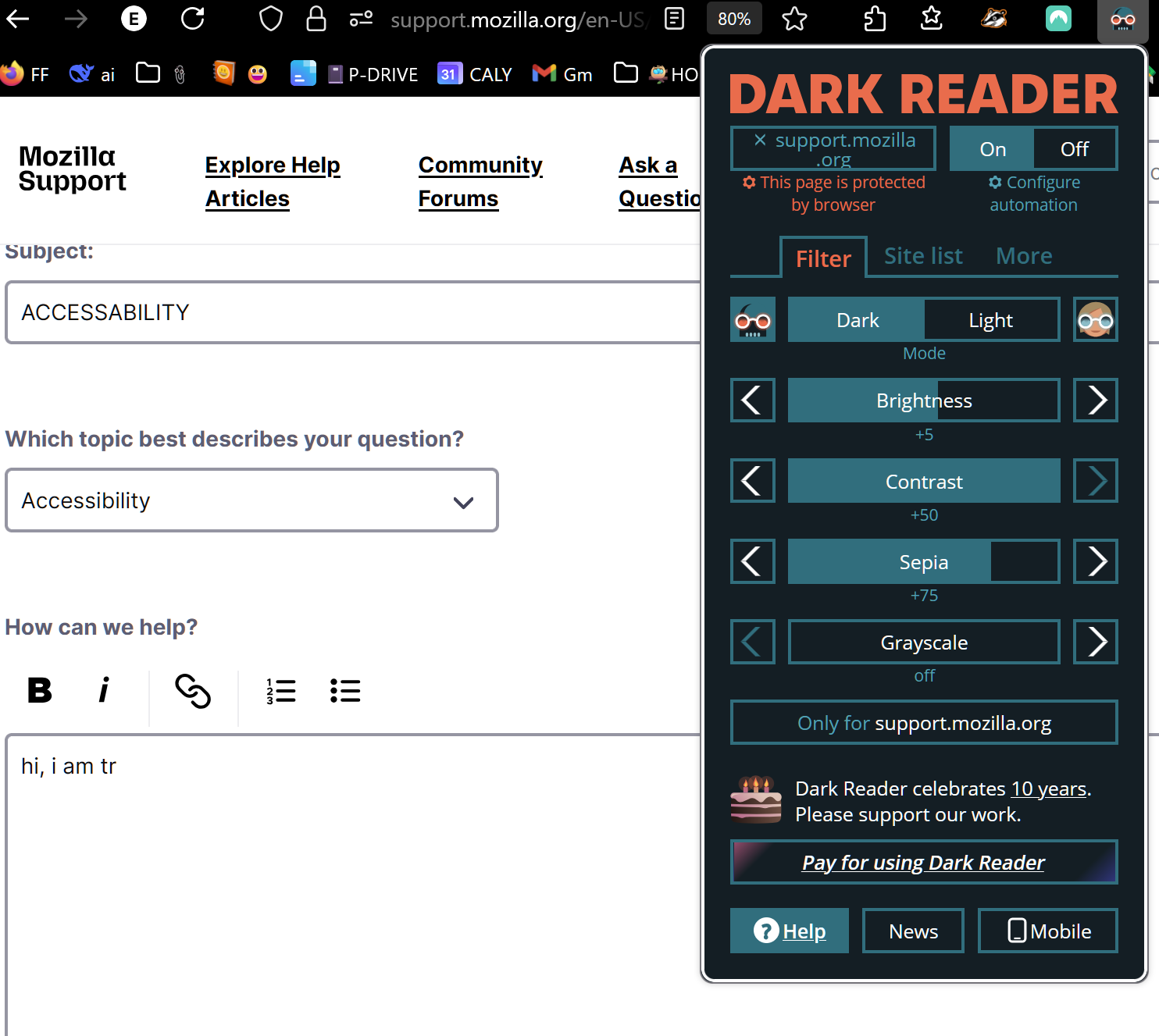Select Dark mode
1159x1036 pixels.
[857, 320]
